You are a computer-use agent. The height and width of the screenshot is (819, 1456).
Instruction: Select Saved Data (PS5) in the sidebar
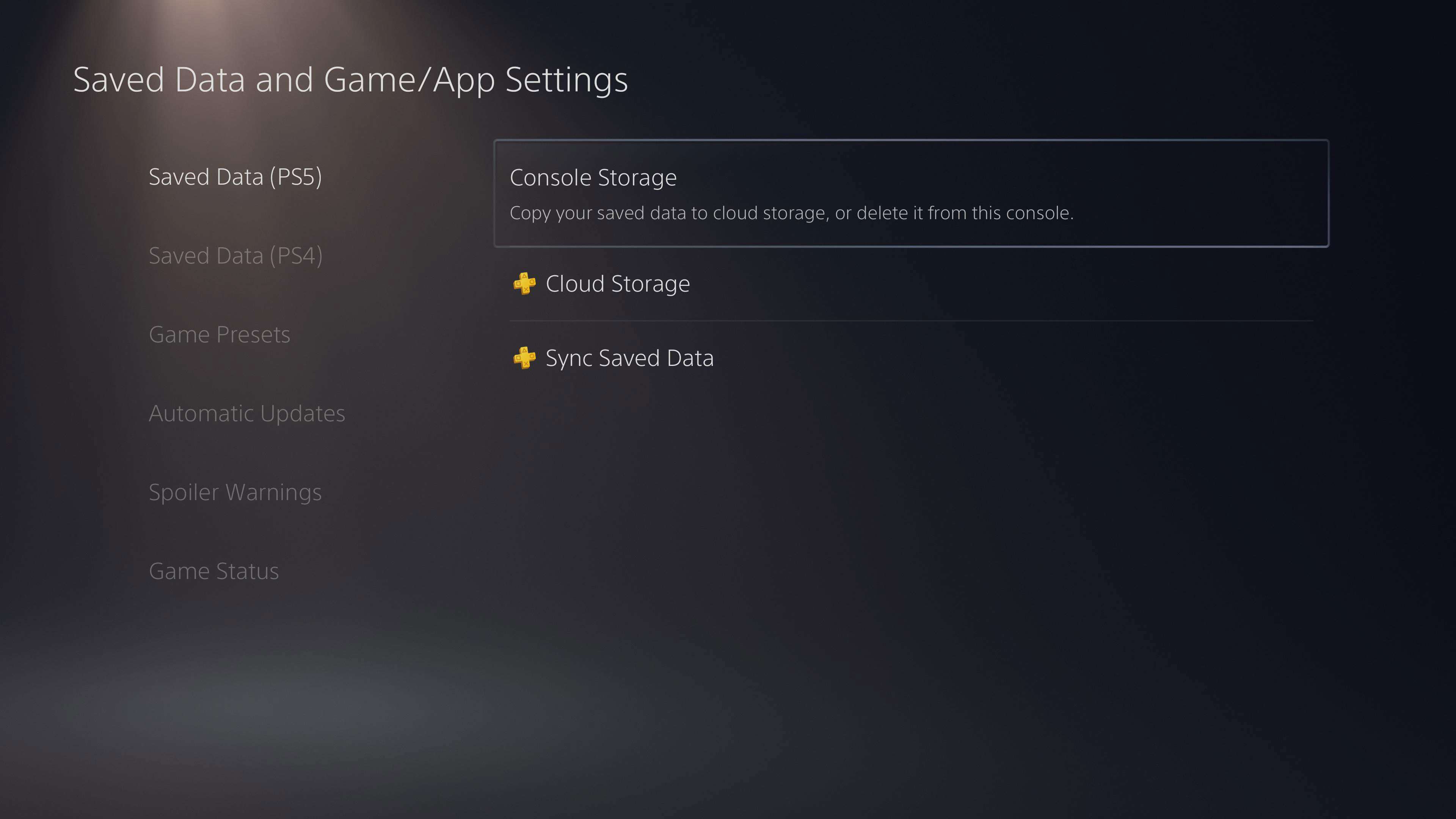pyautogui.click(x=235, y=177)
